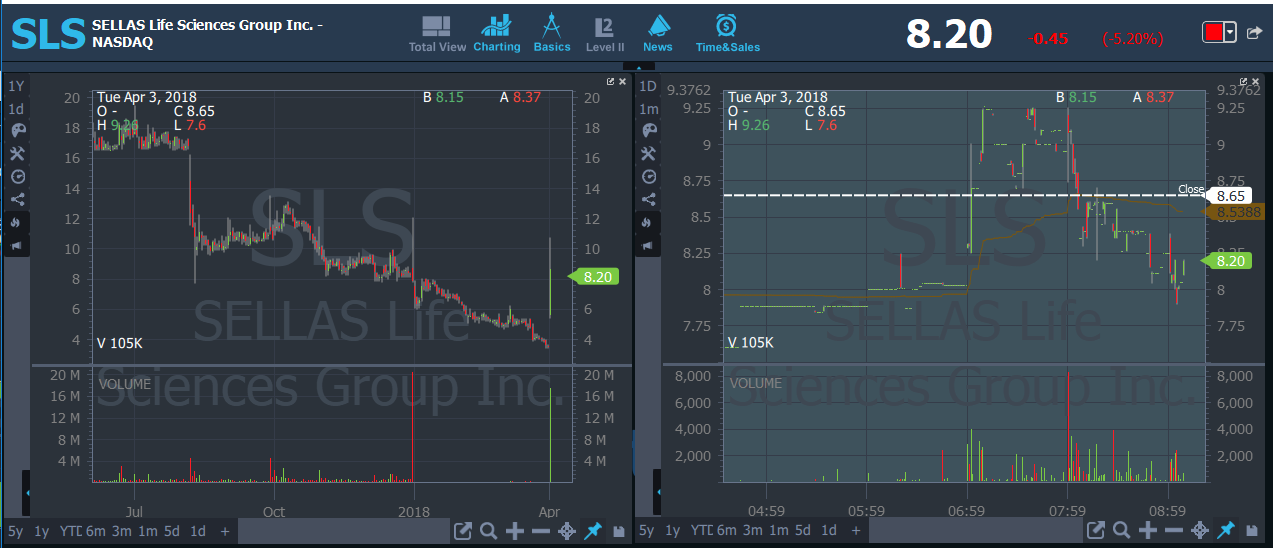This screenshot has width=1273, height=548.
Task: Click left chart bottom scroll bar
Action: click(x=343, y=531)
